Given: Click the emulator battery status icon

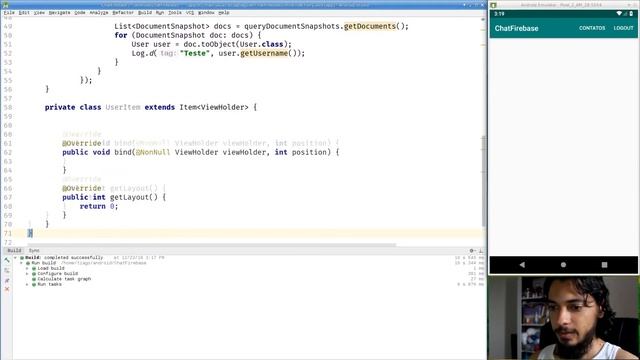Looking at the screenshot, I should [x=631, y=13].
